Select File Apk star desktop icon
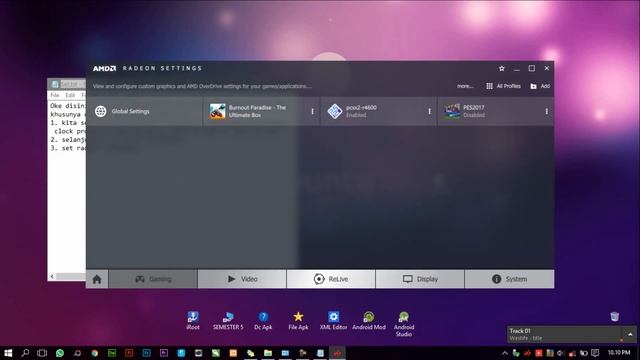This screenshot has height=360, width=640. click(298, 320)
